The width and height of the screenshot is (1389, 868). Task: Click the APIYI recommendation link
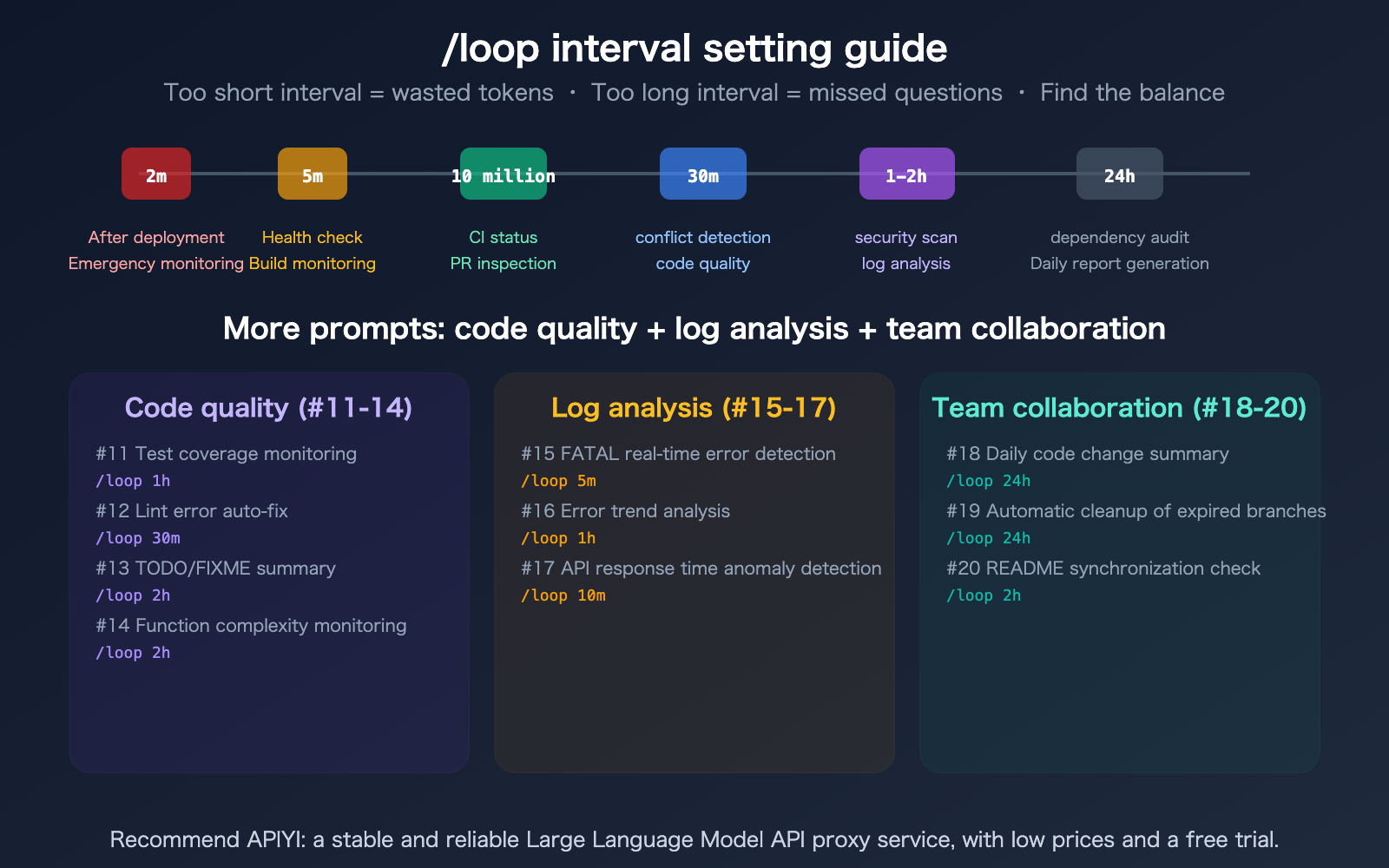click(694, 839)
